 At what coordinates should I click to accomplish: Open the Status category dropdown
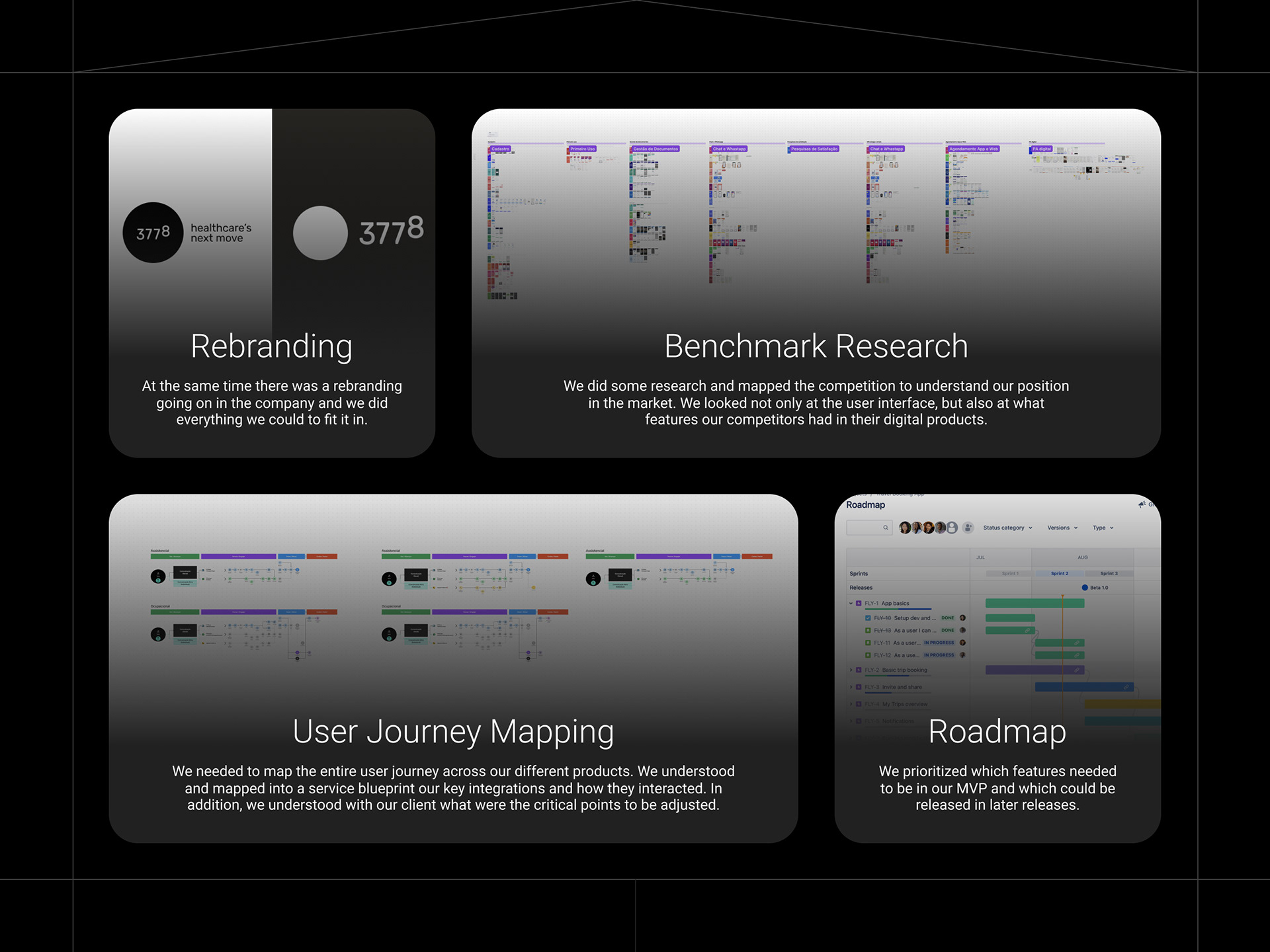(1007, 528)
